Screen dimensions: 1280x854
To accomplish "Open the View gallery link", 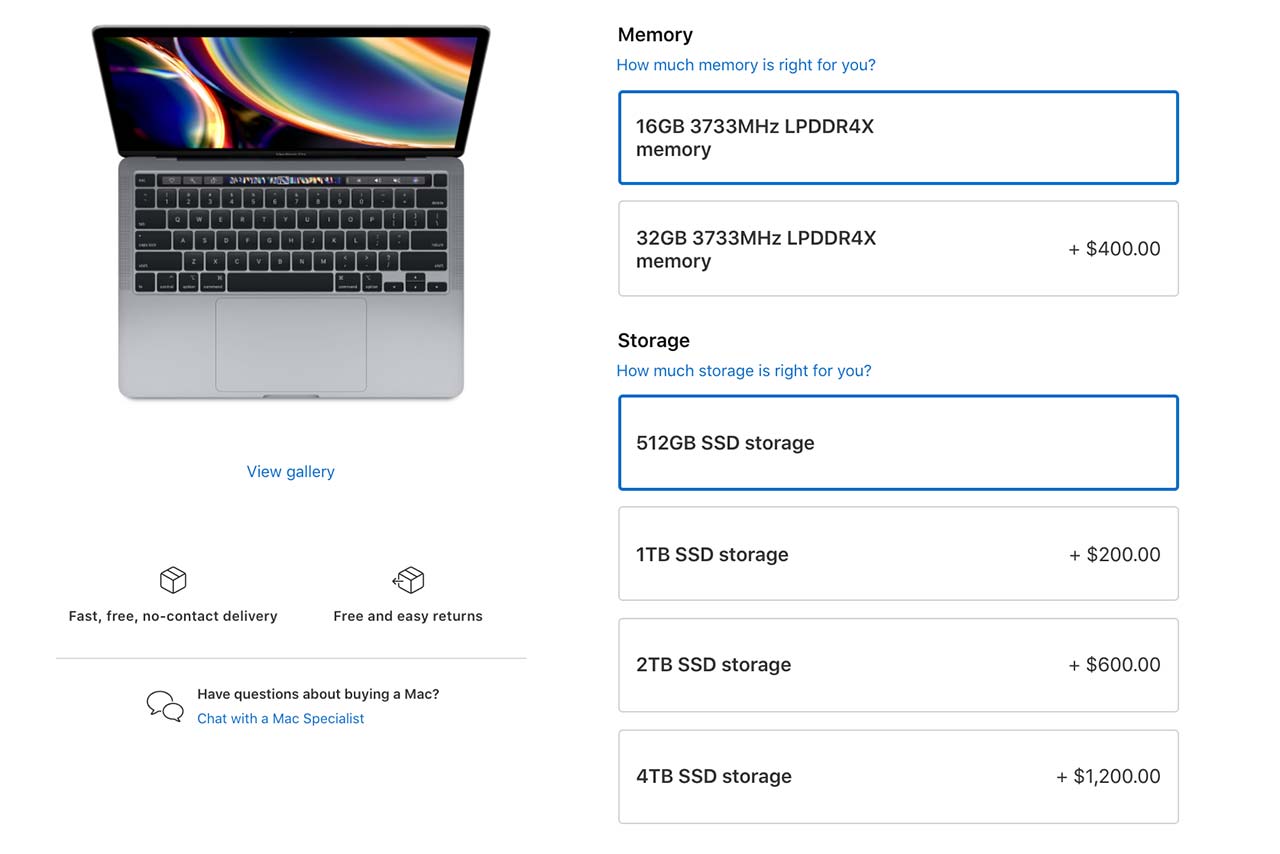I will 290,471.
